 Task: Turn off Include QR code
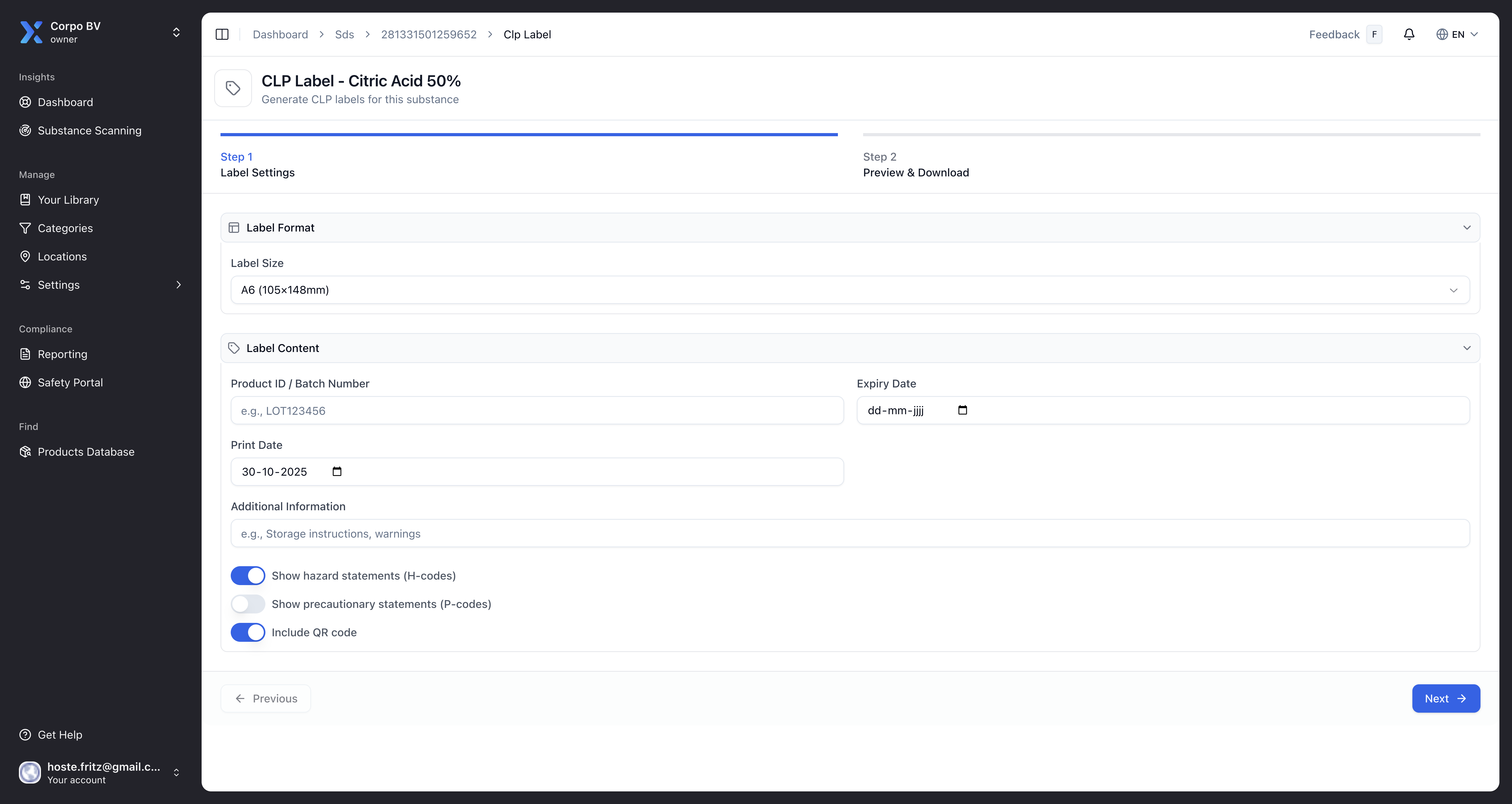coord(248,632)
